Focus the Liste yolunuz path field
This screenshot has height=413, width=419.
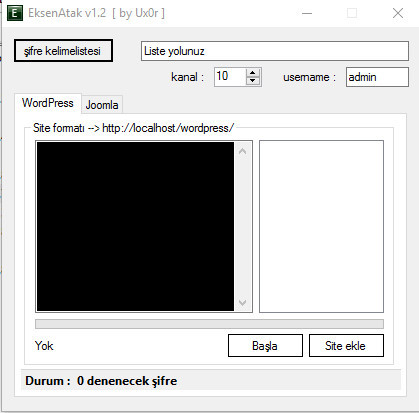click(275, 51)
